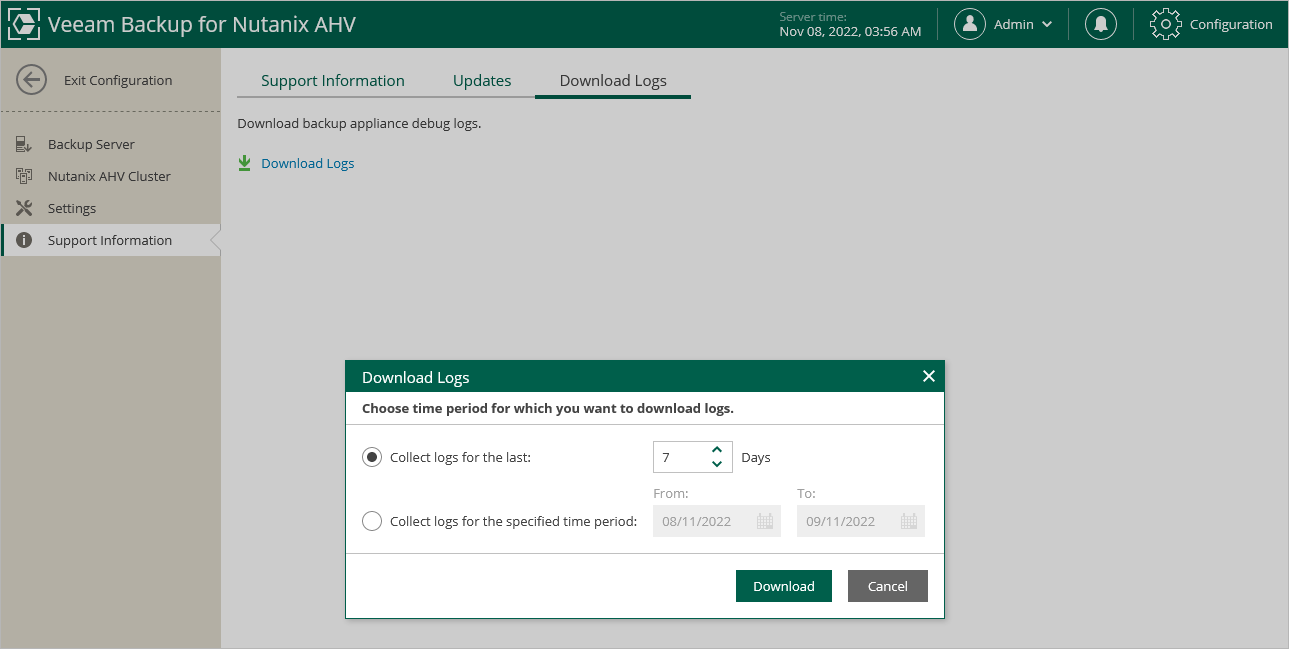
Task: Select Support Information in sidebar
Action: click(x=111, y=240)
